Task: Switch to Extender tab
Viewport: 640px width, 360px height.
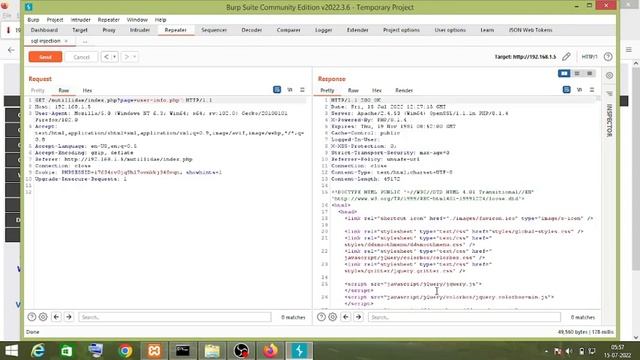Action: pyautogui.click(x=358, y=30)
